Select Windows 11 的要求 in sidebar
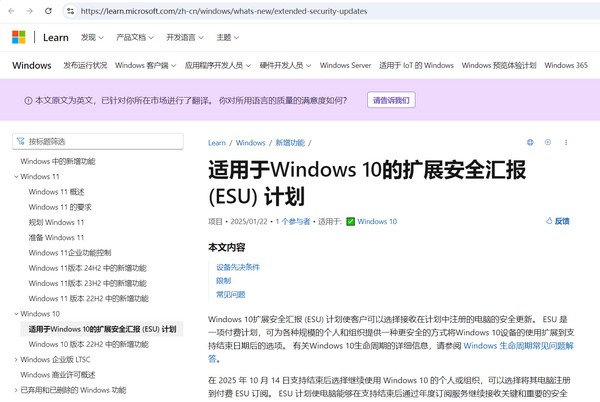Viewport: 600px width, 402px height. point(60,207)
